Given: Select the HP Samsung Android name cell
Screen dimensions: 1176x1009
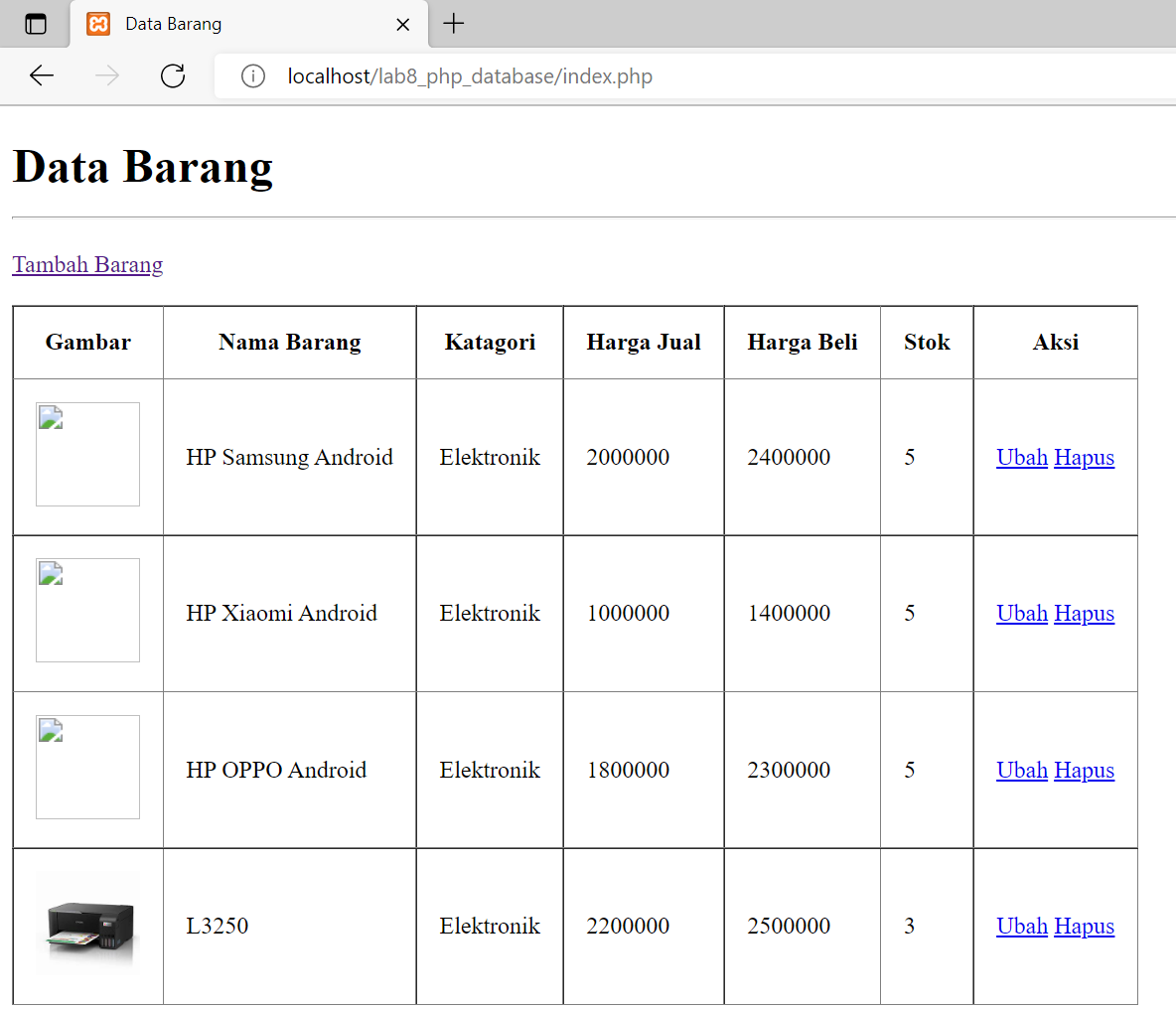Looking at the screenshot, I should point(289,457).
